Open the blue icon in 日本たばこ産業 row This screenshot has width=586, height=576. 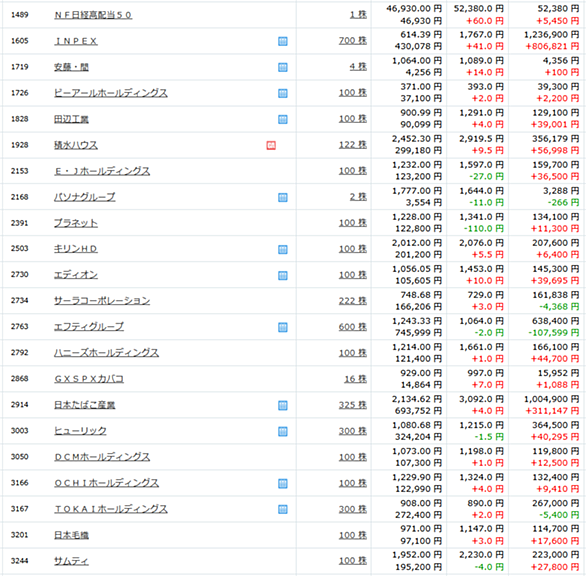point(283,406)
